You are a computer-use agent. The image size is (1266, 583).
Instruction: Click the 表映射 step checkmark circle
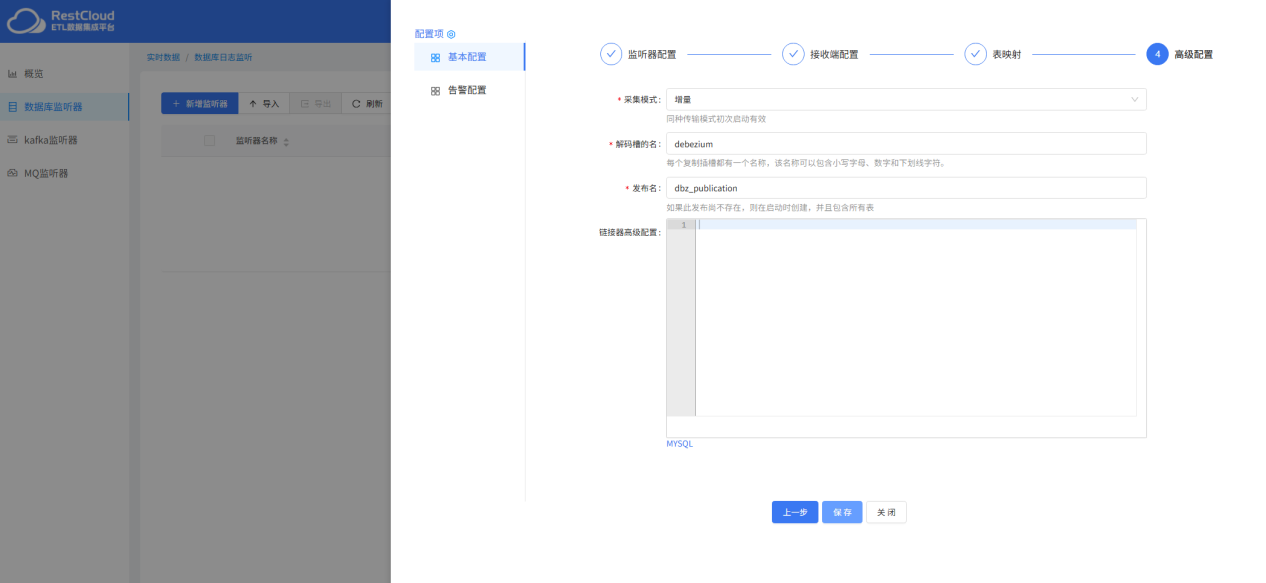point(975,54)
